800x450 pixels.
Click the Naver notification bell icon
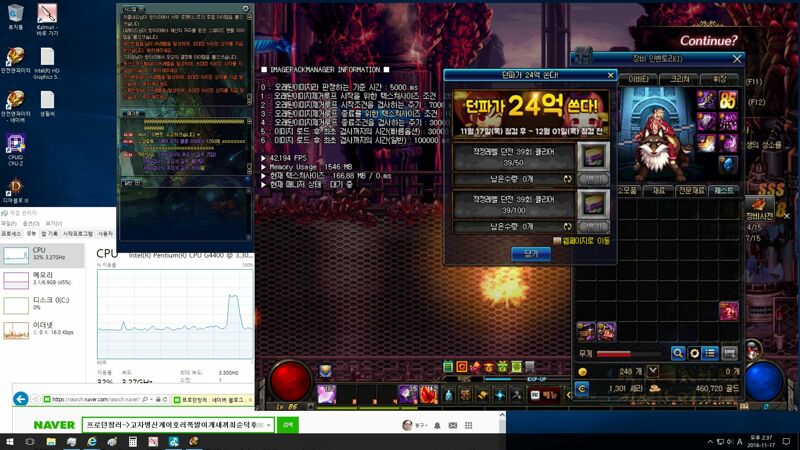click(437, 425)
